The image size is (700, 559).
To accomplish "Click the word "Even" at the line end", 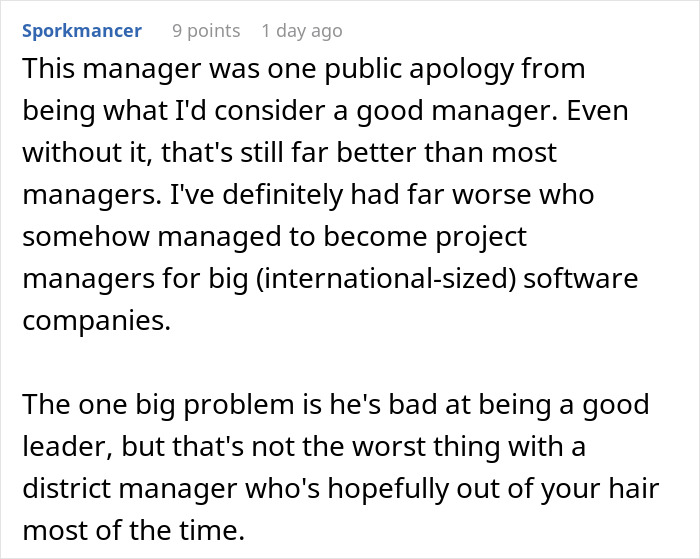I will pos(597,111).
